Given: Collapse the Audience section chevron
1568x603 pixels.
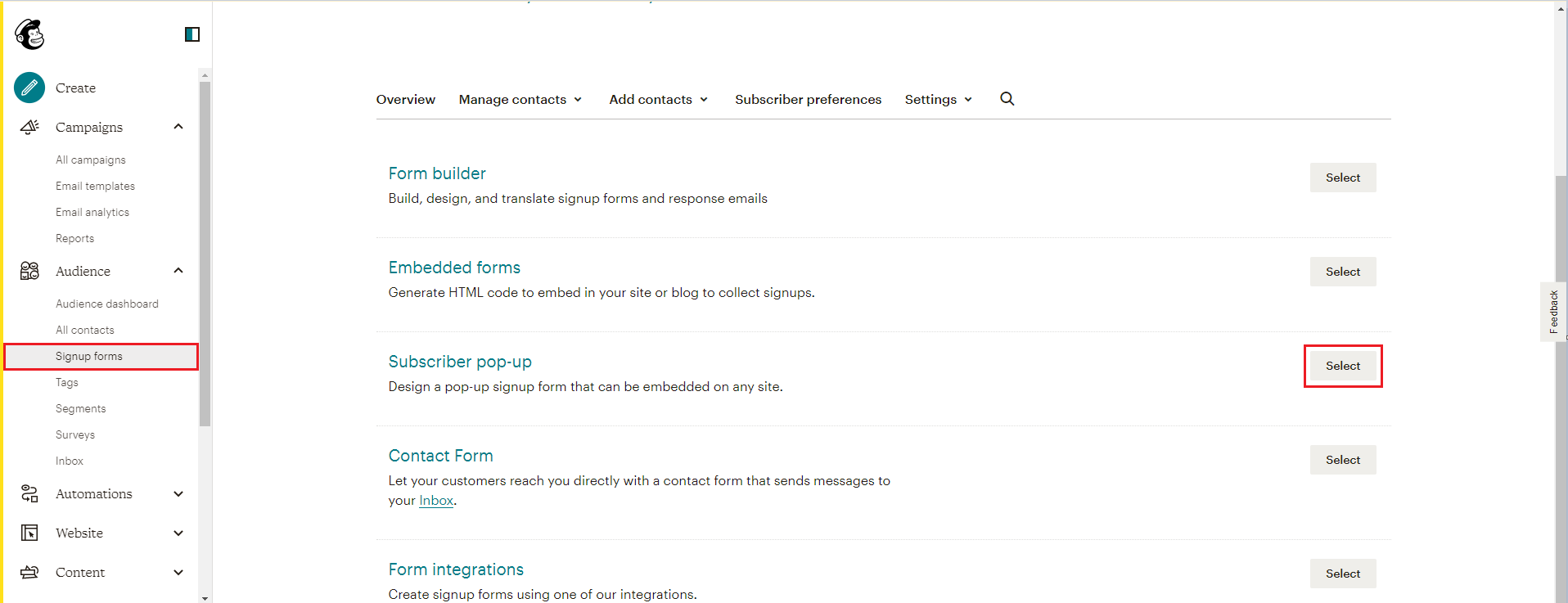Looking at the screenshot, I should click(178, 271).
